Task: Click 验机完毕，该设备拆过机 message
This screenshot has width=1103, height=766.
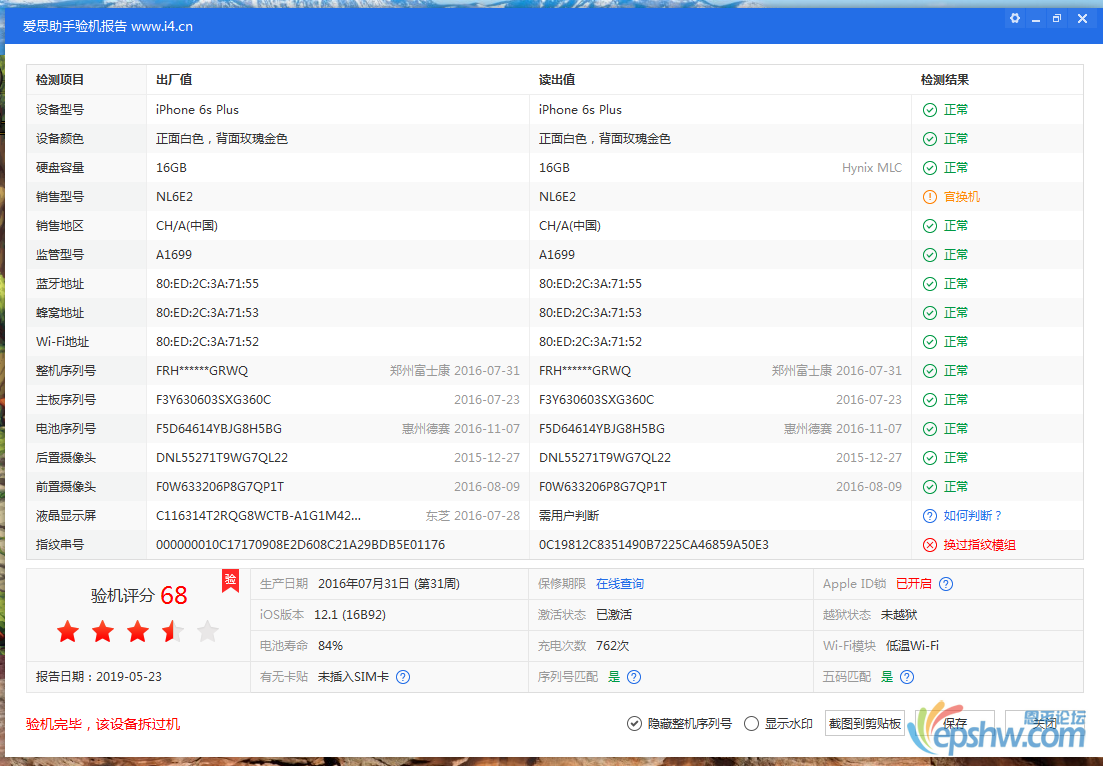Action: point(103,724)
